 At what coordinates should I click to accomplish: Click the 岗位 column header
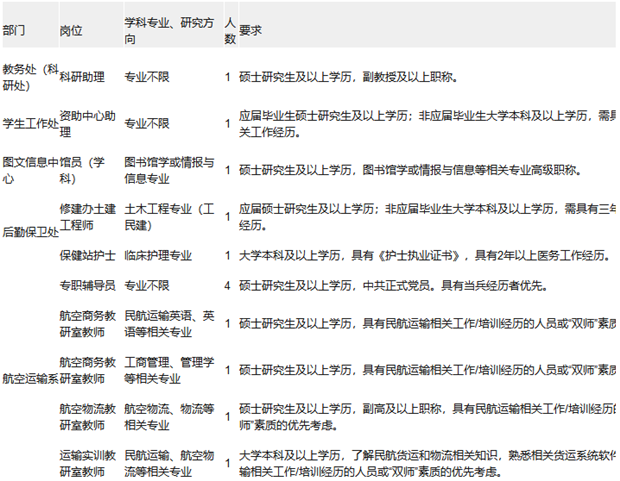[72, 31]
